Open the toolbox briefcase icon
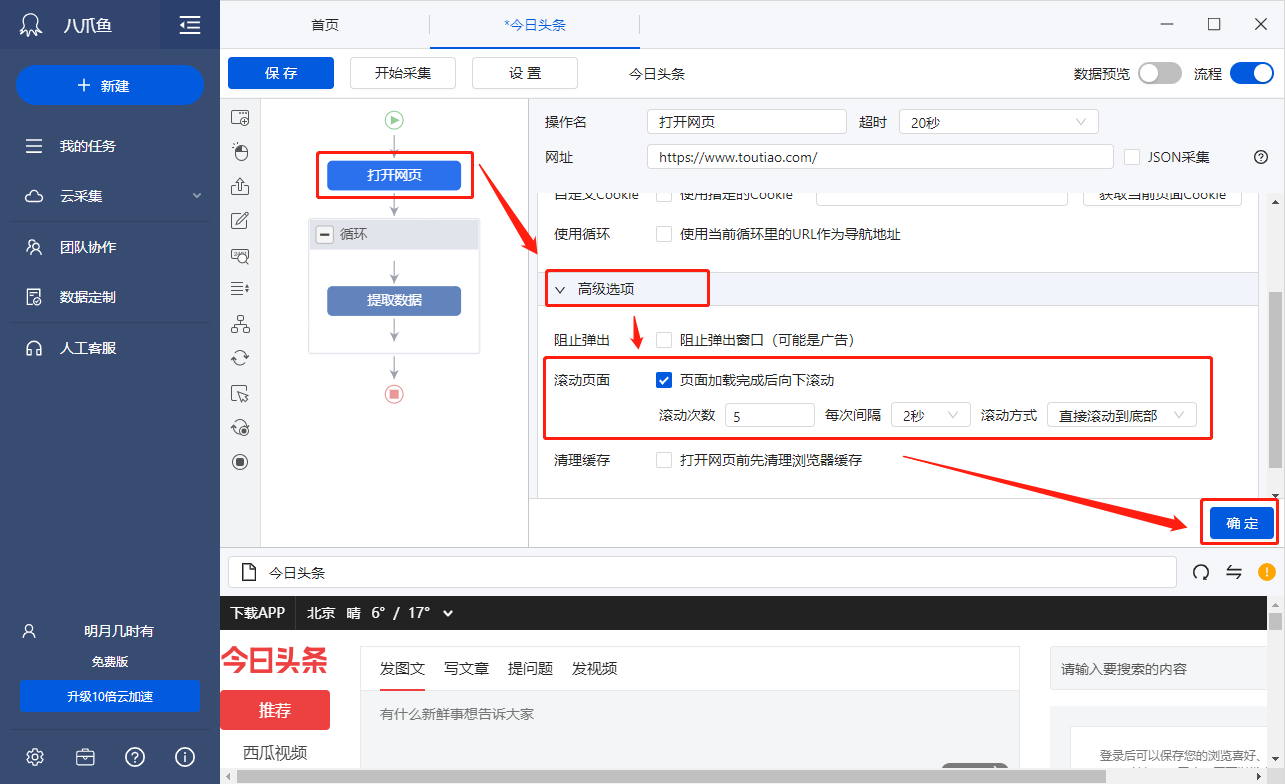Image resolution: width=1285 pixels, height=784 pixels. click(85, 757)
